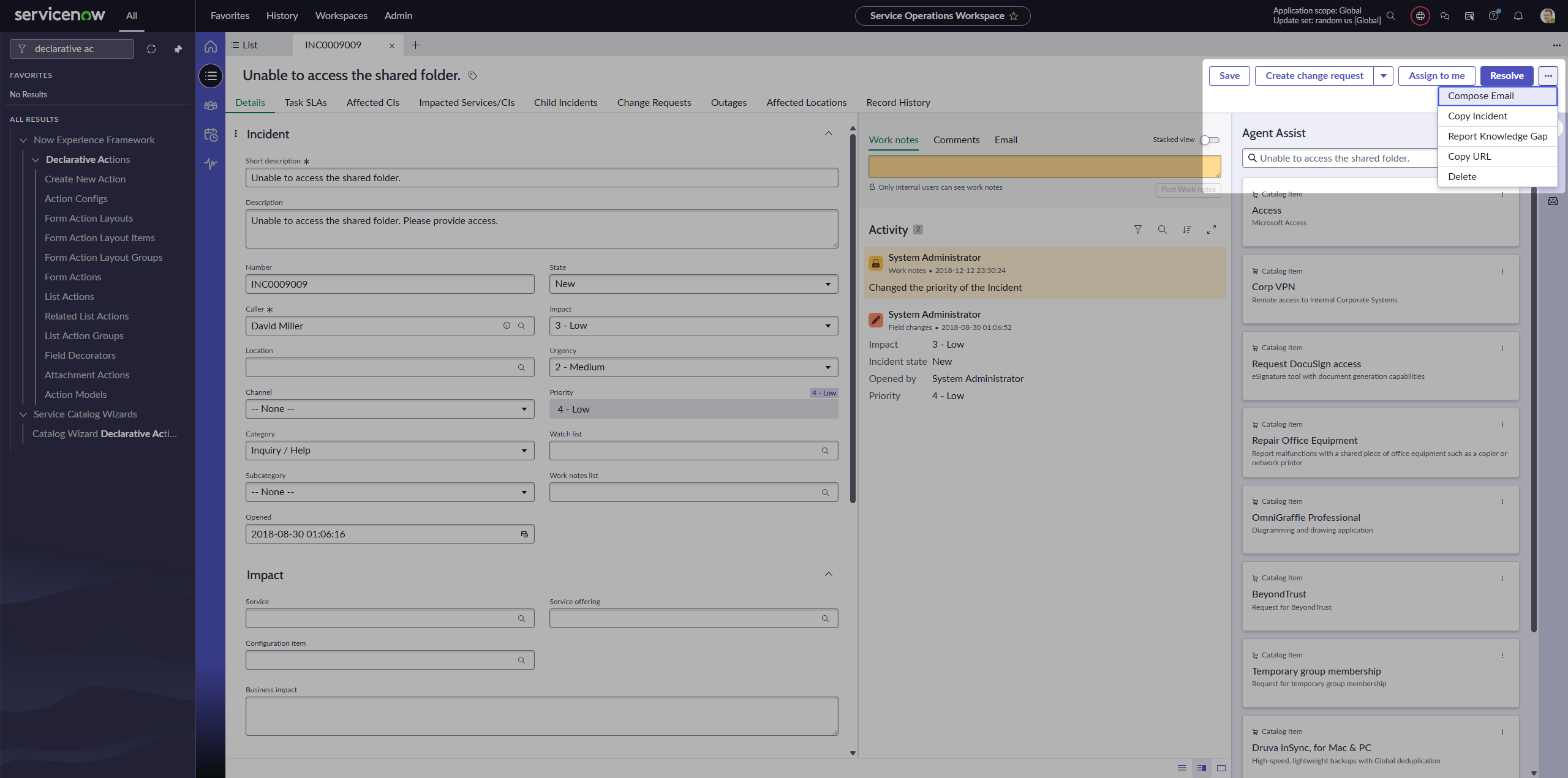Switch to the two-column layout icon
This screenshot has width=1568, height=778.
pos(1201,768)
